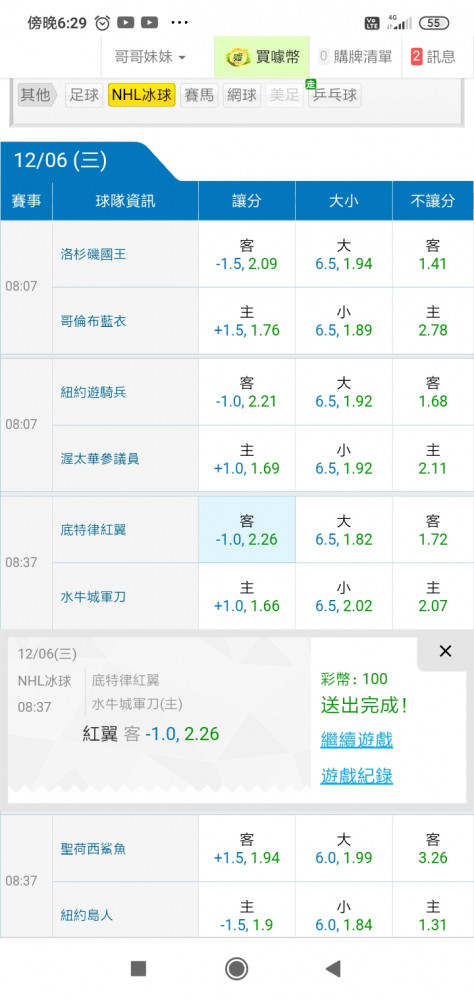Toggle 底特律紅翼 客 -1.0, 2.26 selection
This screenshot has height=1000, width=474.
click(247, 530)
